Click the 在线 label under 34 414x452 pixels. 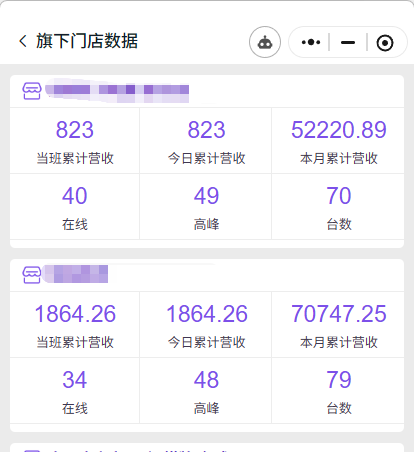[x=75, y=408]
